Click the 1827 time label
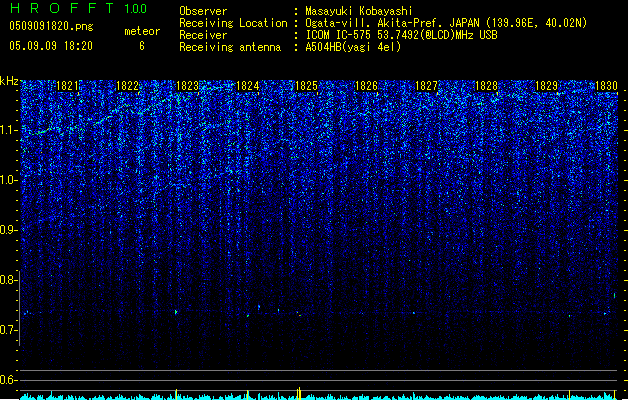629x400 pixels. [x=426, y=86]
